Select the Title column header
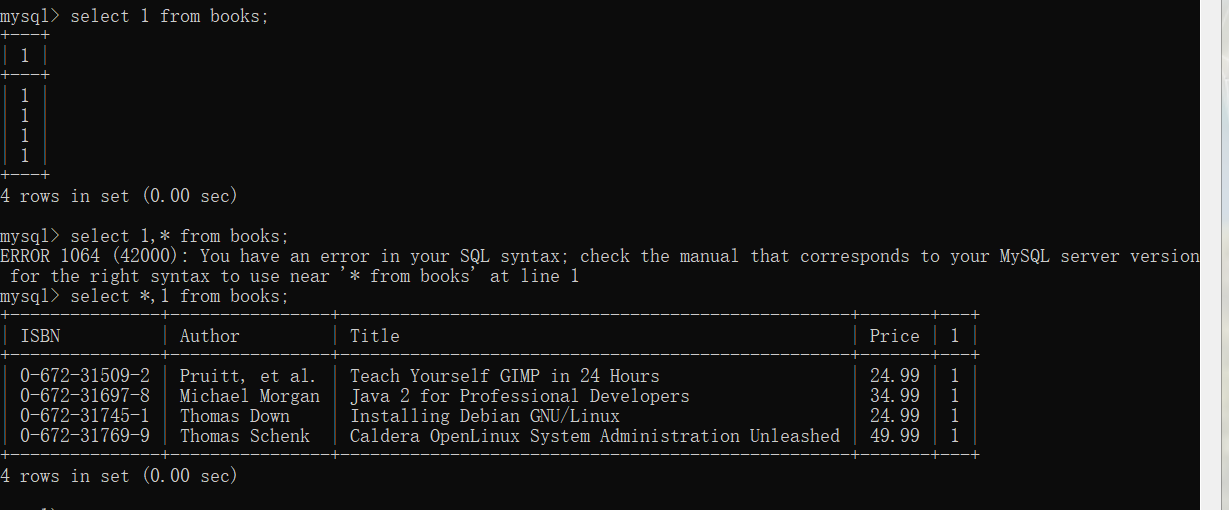 coord(374,336)
